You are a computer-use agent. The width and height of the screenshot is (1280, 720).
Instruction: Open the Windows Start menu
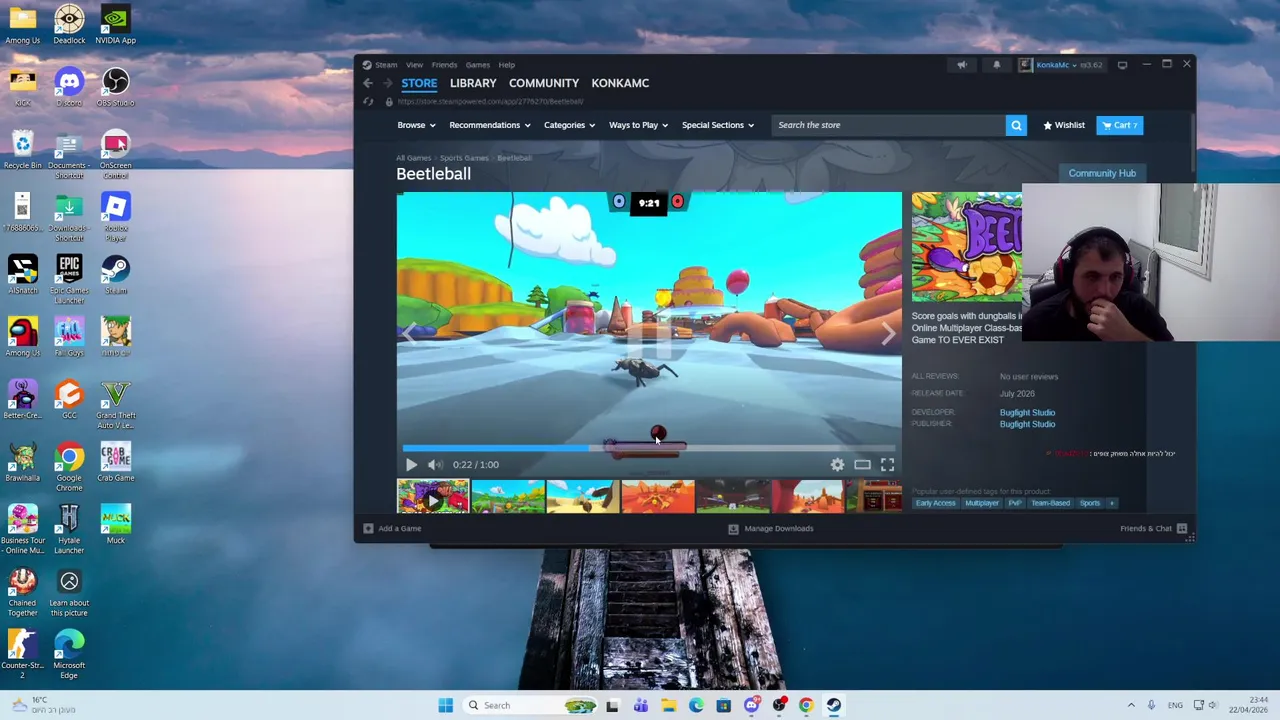click(x=446, y=705)
